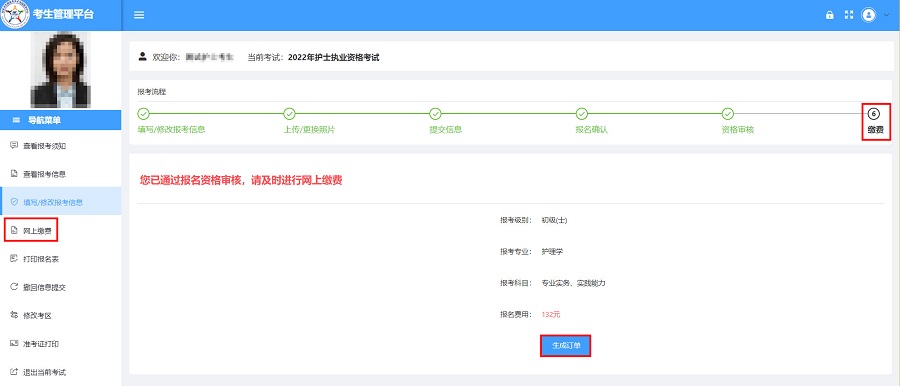This screenshot has height=386, width=900.
Task: Click the 准考证打印 card icon
Action: coord(14,343)
